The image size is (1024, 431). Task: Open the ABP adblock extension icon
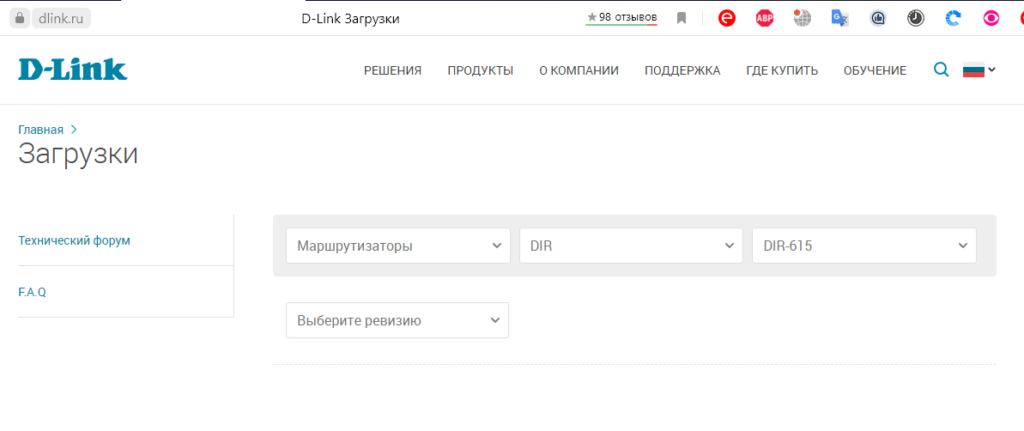click(764, 18)
